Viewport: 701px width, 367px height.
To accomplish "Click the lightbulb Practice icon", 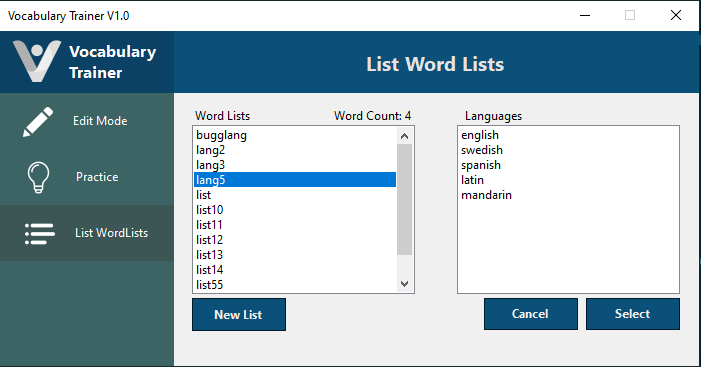I will (38, 177).
